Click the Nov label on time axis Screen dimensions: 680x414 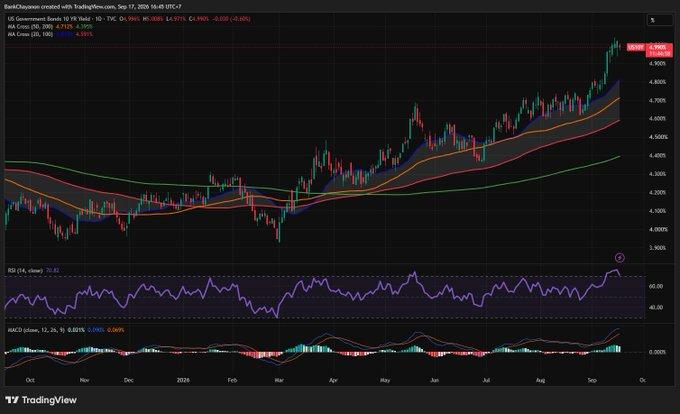(85, 380)
